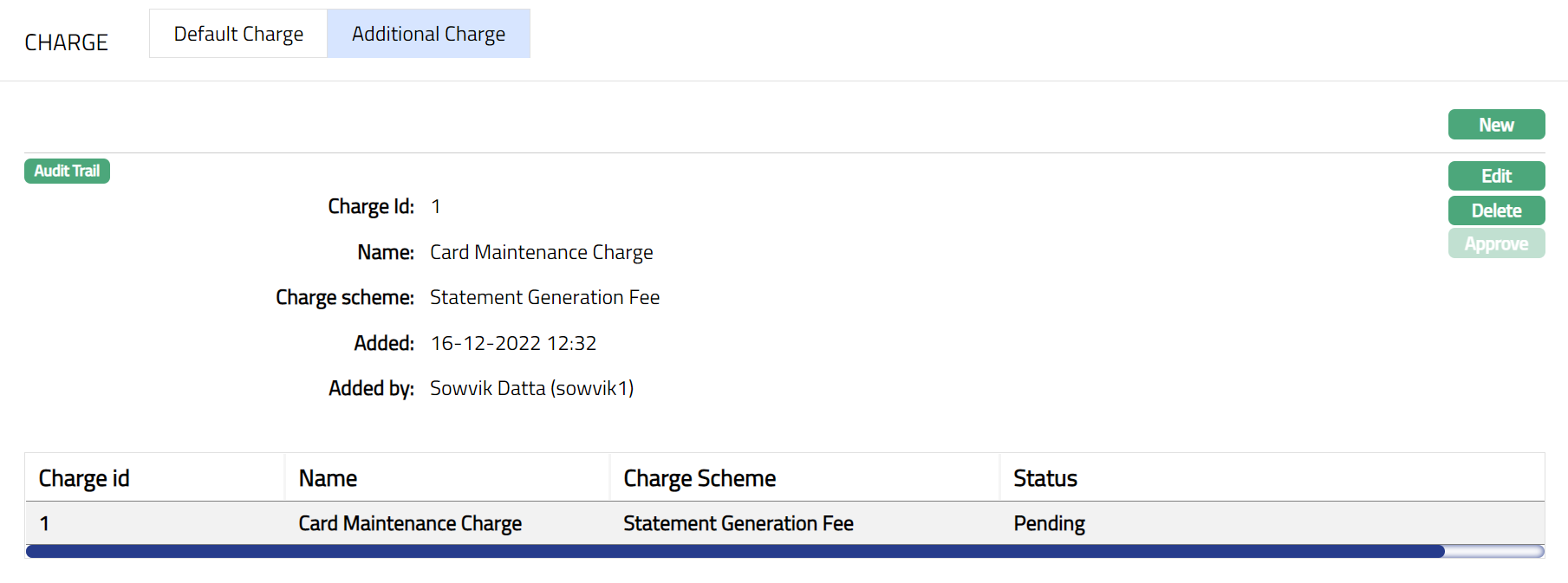The image size is (1568, 583).
Task: Switch to the Default Charge tab
Action: click(x=238, y=34)
